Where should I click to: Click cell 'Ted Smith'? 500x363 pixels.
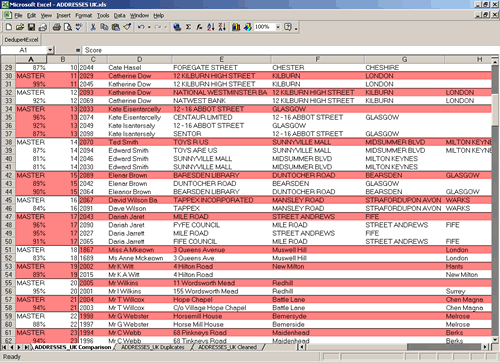point(139,142)
